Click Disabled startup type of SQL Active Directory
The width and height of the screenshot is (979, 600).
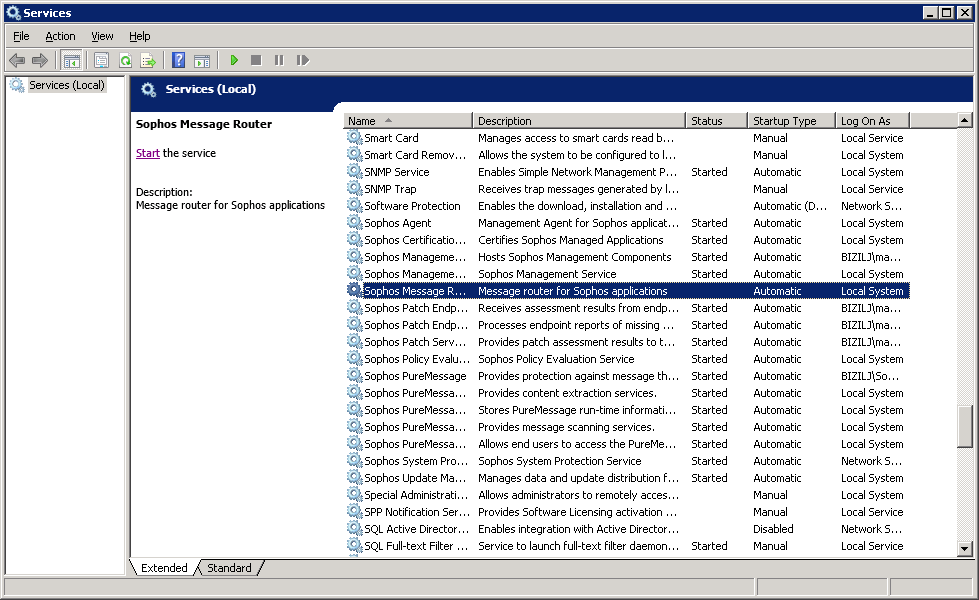click(773, 529)
